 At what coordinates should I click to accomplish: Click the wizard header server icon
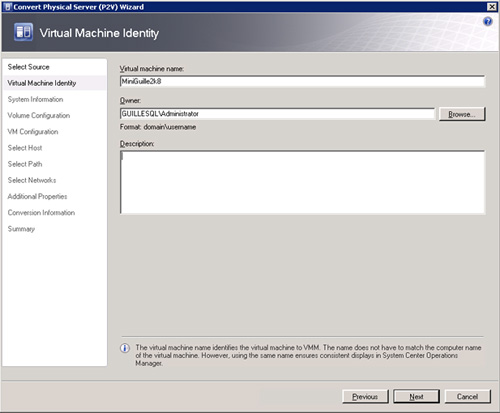pos(23,32)
